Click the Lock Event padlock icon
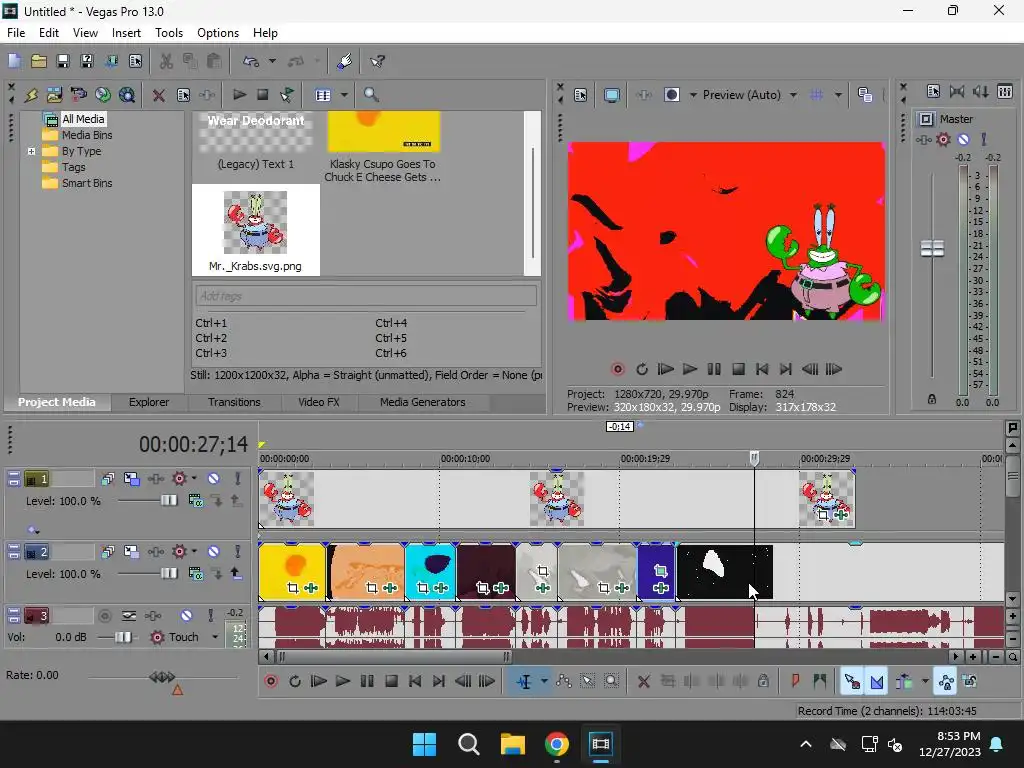The image size is (1024, 768). point(763,682)
